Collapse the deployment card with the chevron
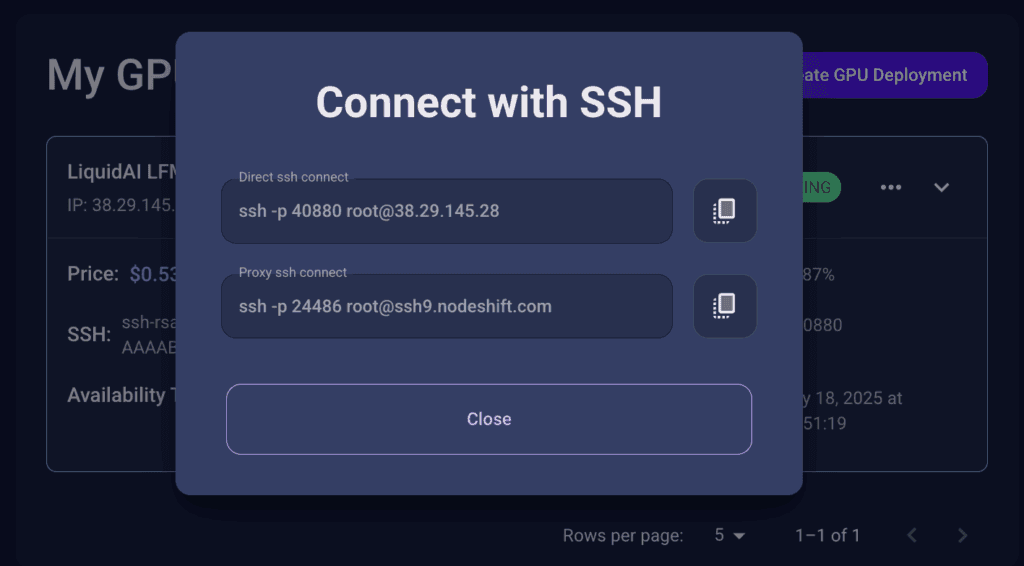The width and height of the screenshot is (1024, 566). [x=941, y=187]
